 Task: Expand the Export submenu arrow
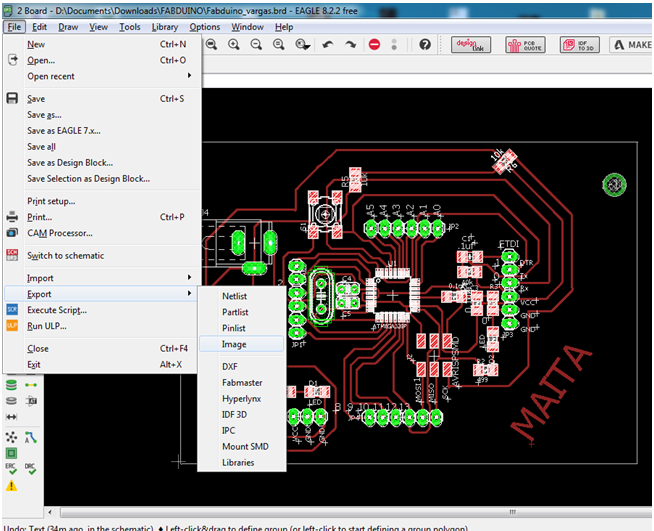pos(189,293)
